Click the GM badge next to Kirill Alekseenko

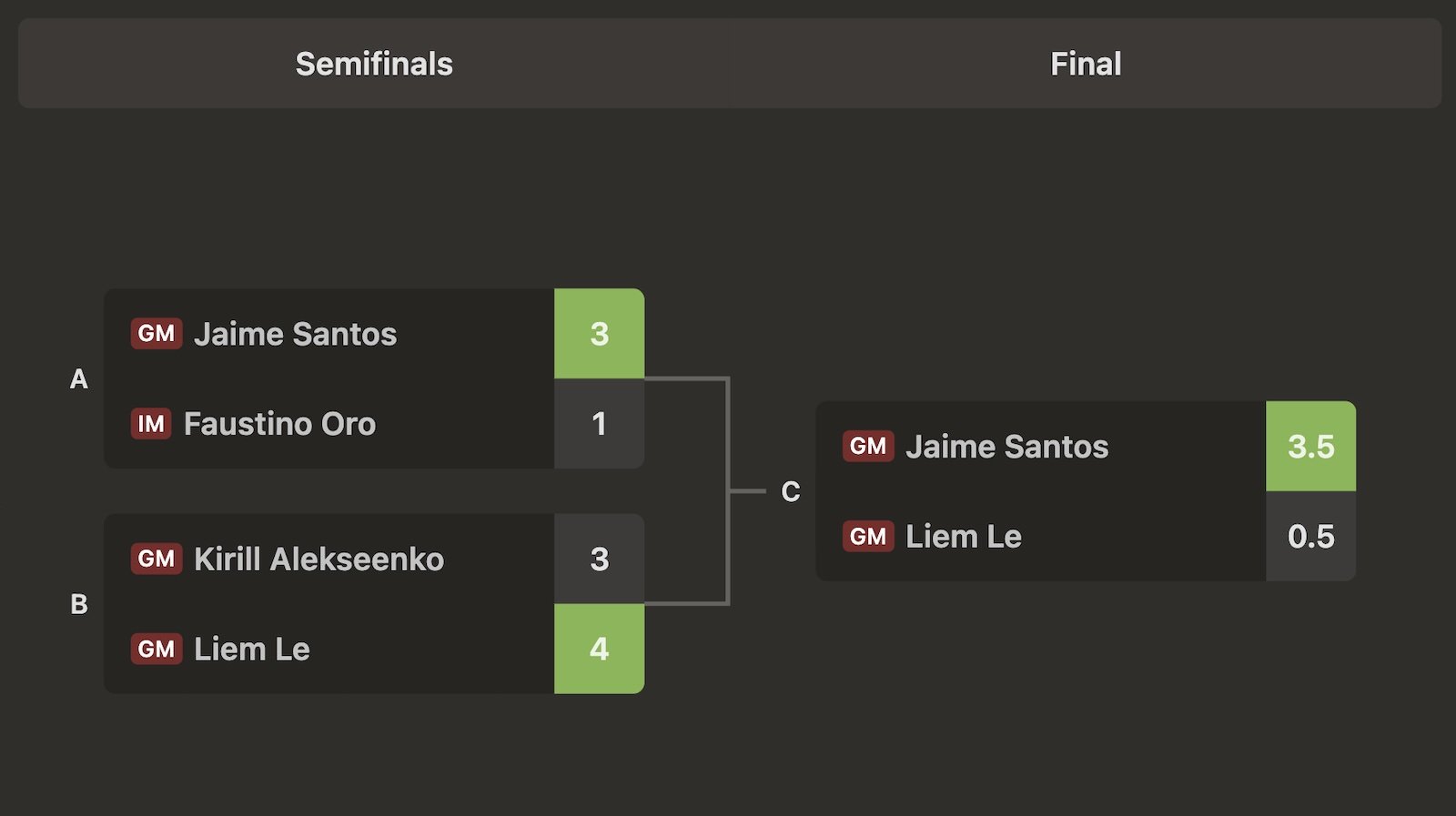coord(157,559)
